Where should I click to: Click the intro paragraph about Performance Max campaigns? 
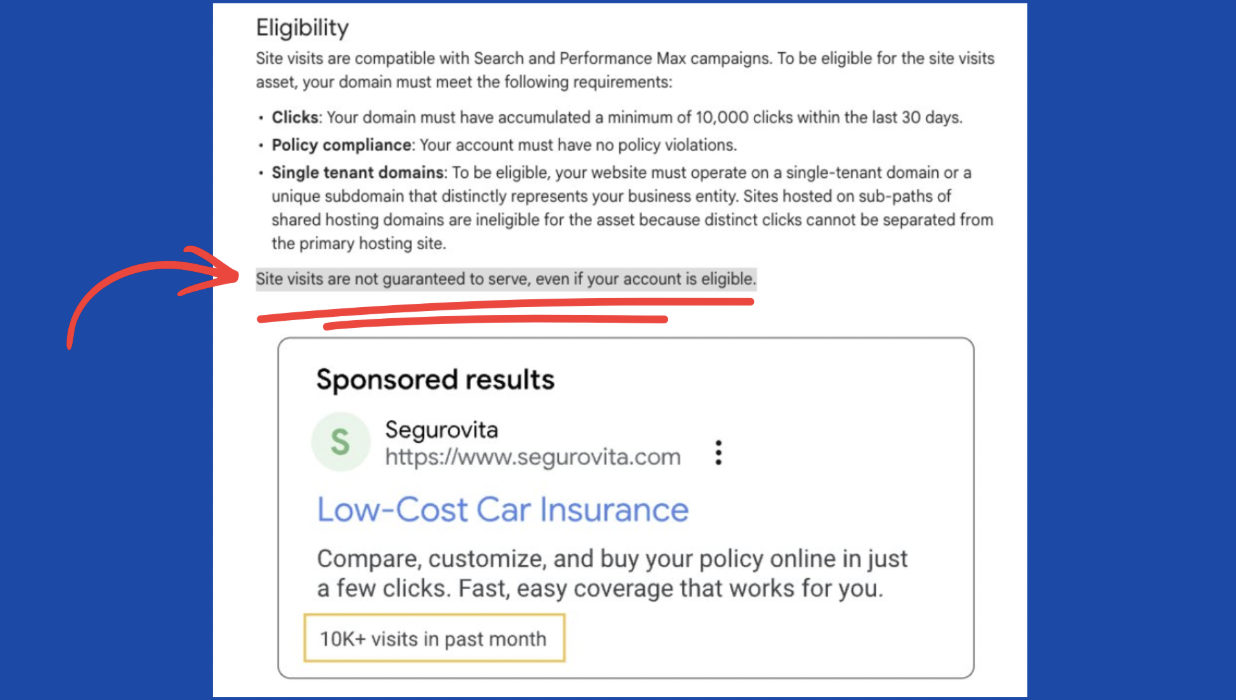[x=625, y=69]
